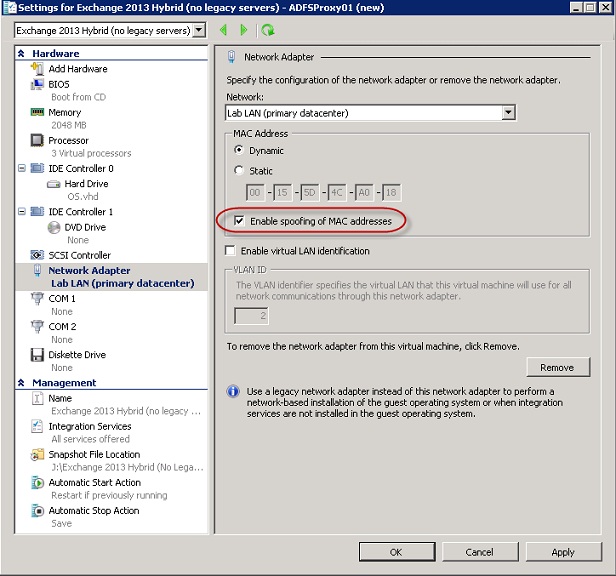616x576 pixels.
Task: Open Automatic Start Action settings
Action: click(95, 482)
